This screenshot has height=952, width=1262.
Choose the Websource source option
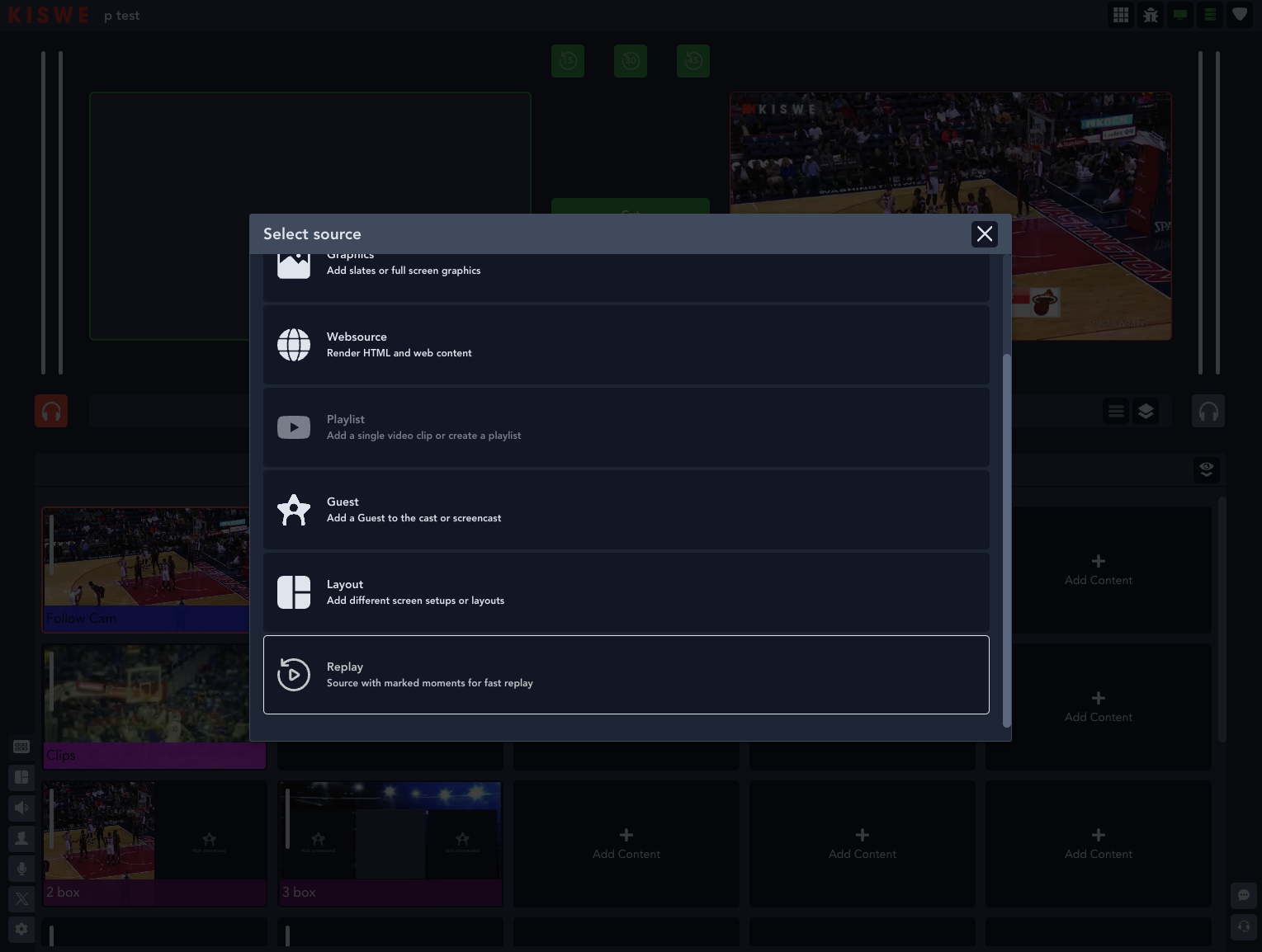click(626, 344)
